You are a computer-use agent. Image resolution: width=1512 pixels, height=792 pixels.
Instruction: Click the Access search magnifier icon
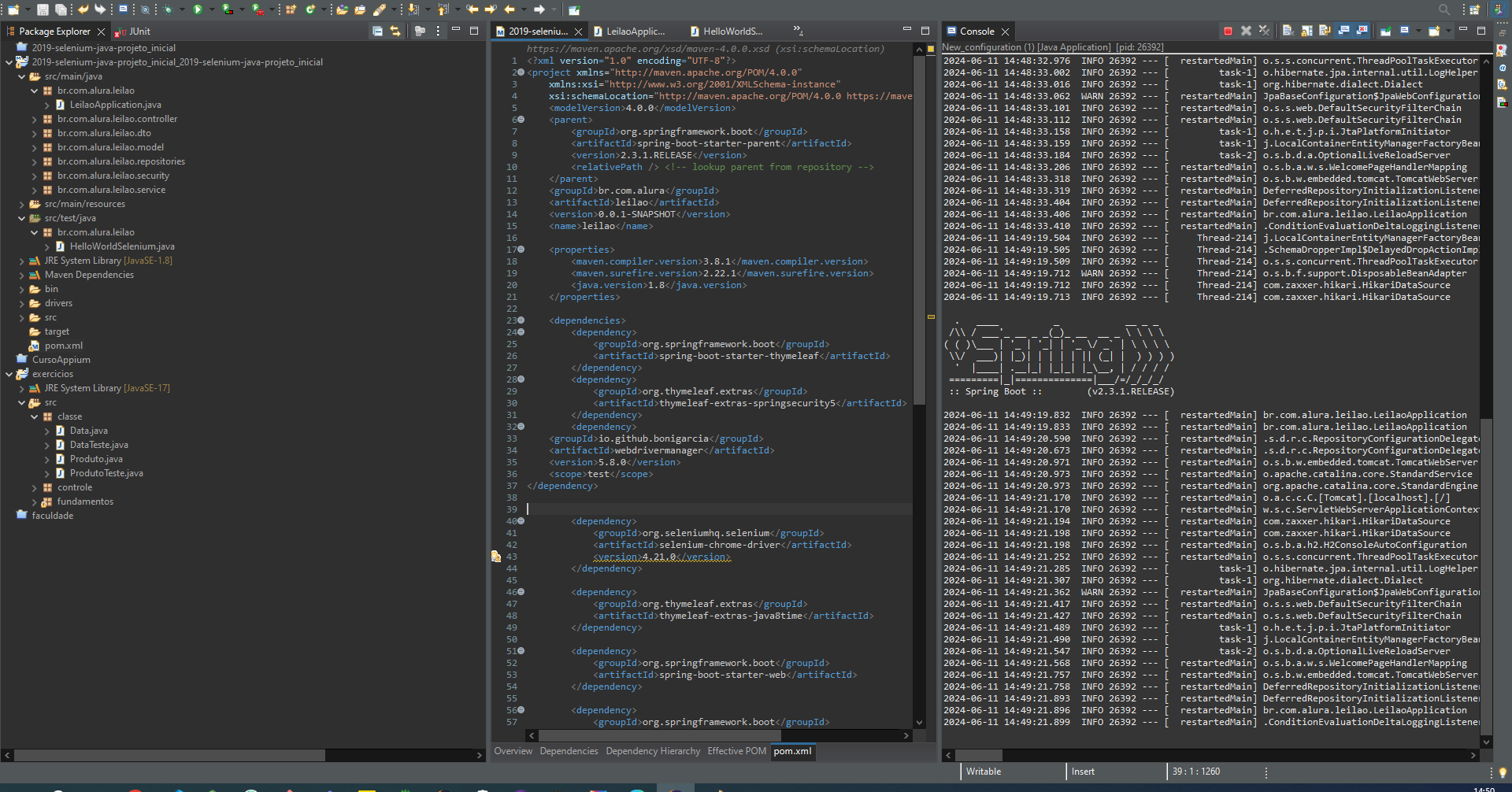click(1443, 9)
